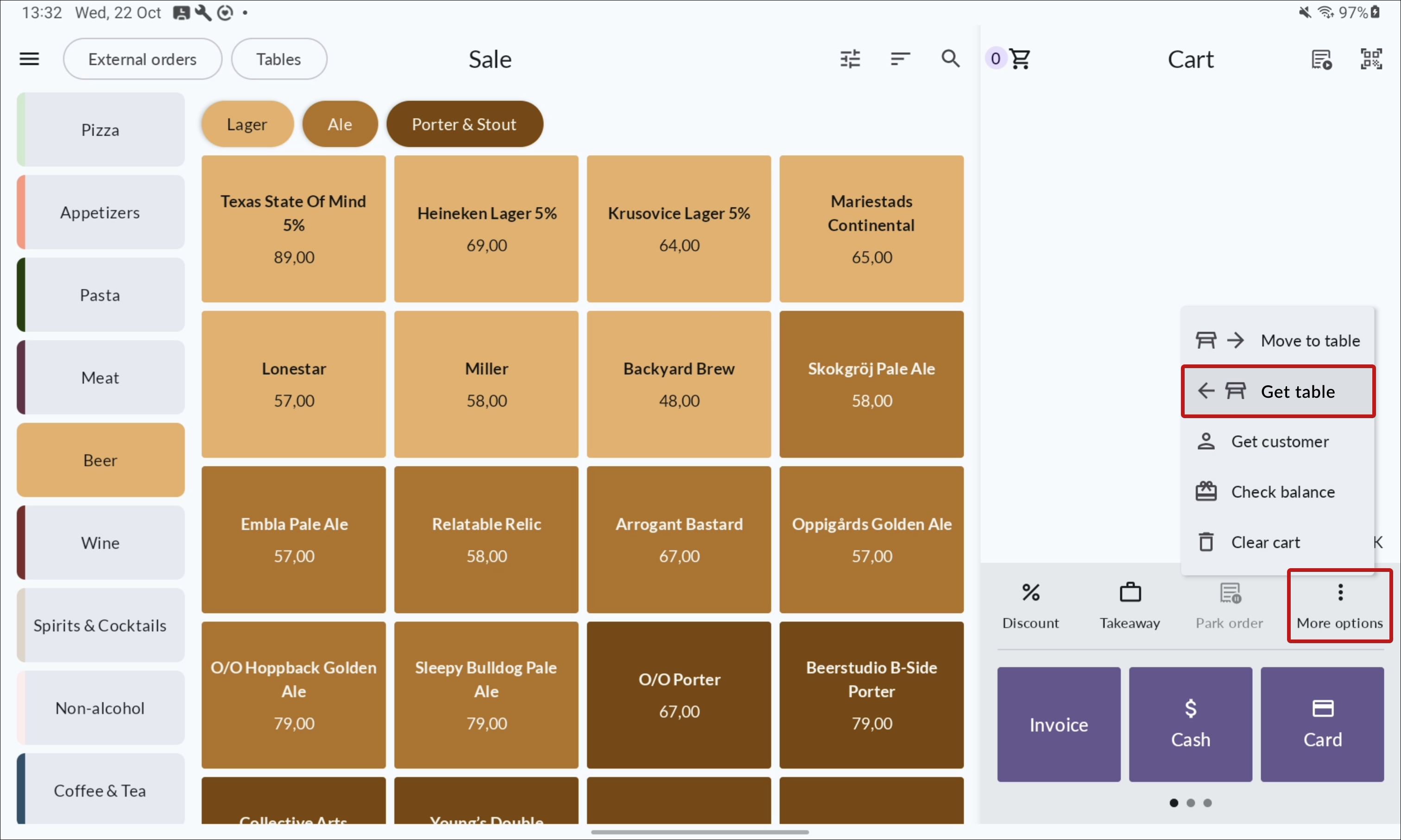Viewport: 1401px width, 840px height.
Task: Toggle the Lager subcategory filter
Action: point(247,124)
